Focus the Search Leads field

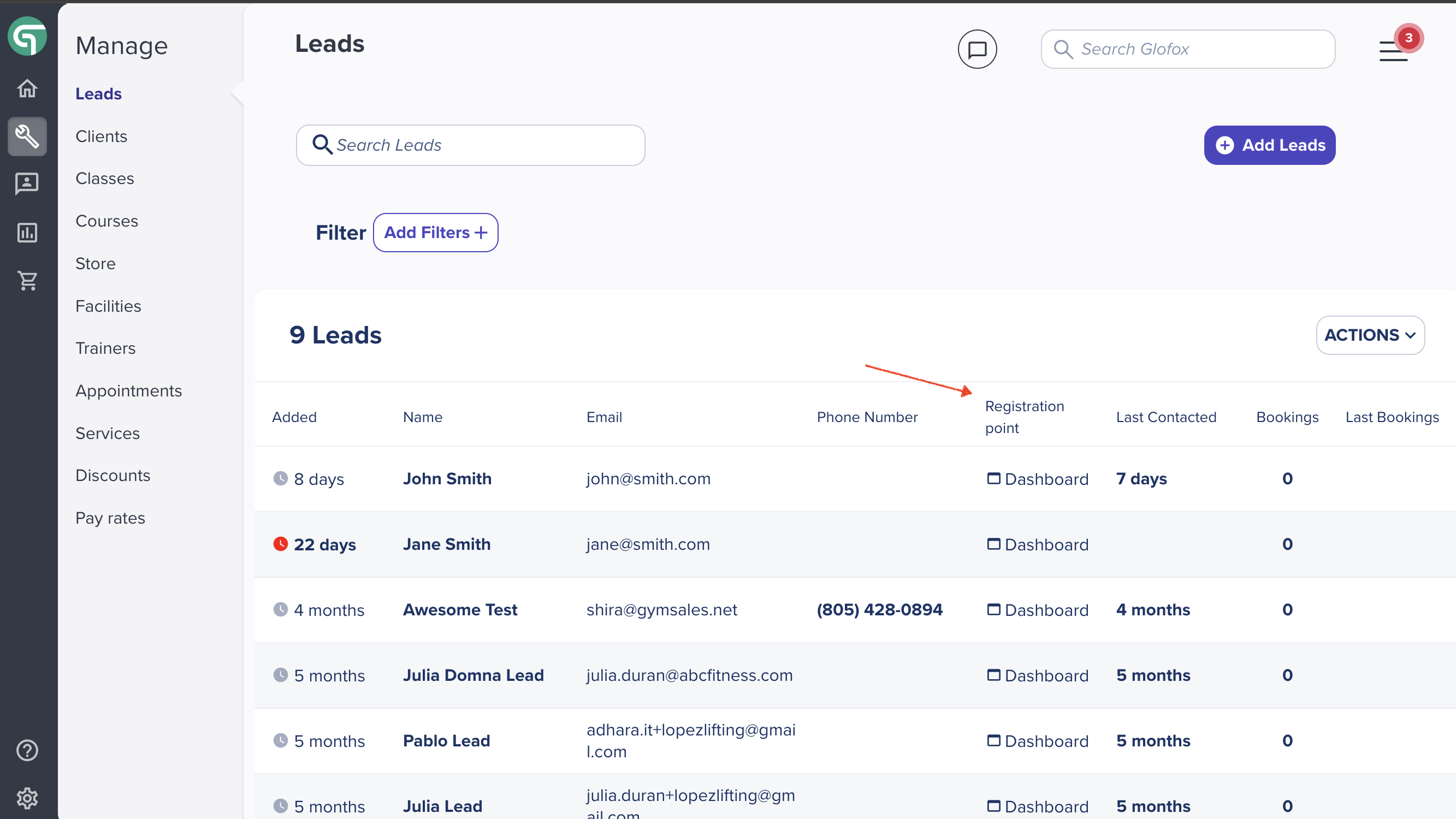[x=470, y=145]
